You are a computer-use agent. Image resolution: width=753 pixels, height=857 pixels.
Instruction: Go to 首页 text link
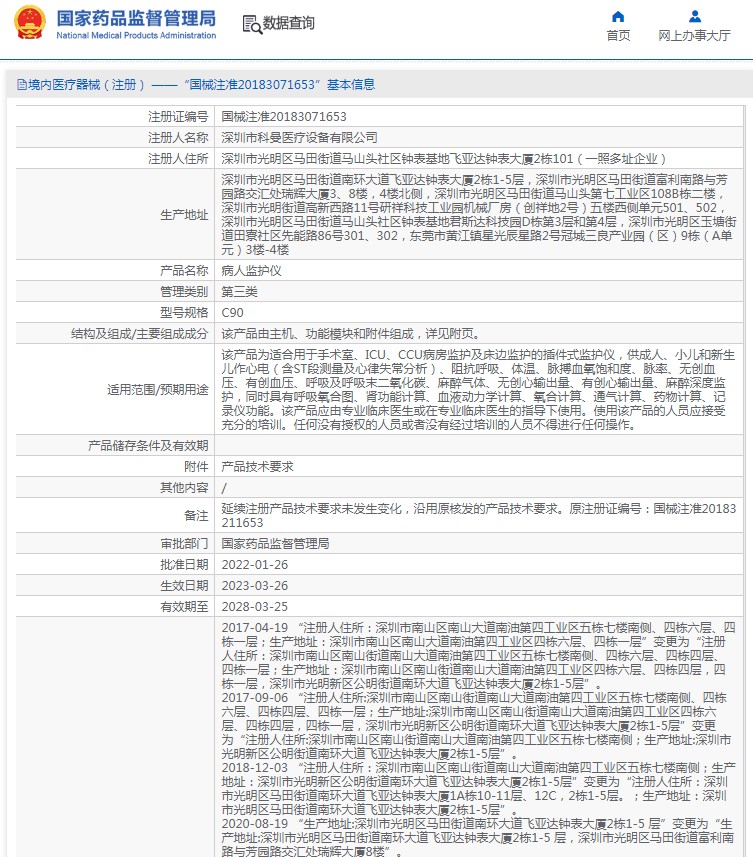[x=618, y=36]
